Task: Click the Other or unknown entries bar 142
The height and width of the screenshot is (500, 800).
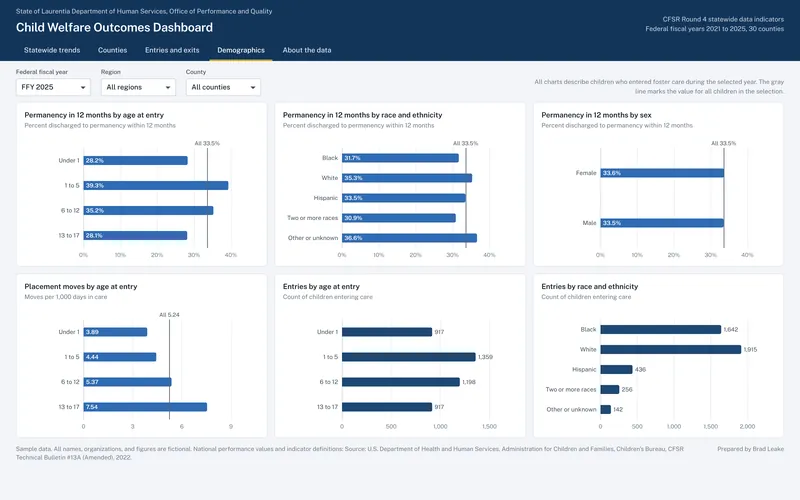Action: pos(606,409)
